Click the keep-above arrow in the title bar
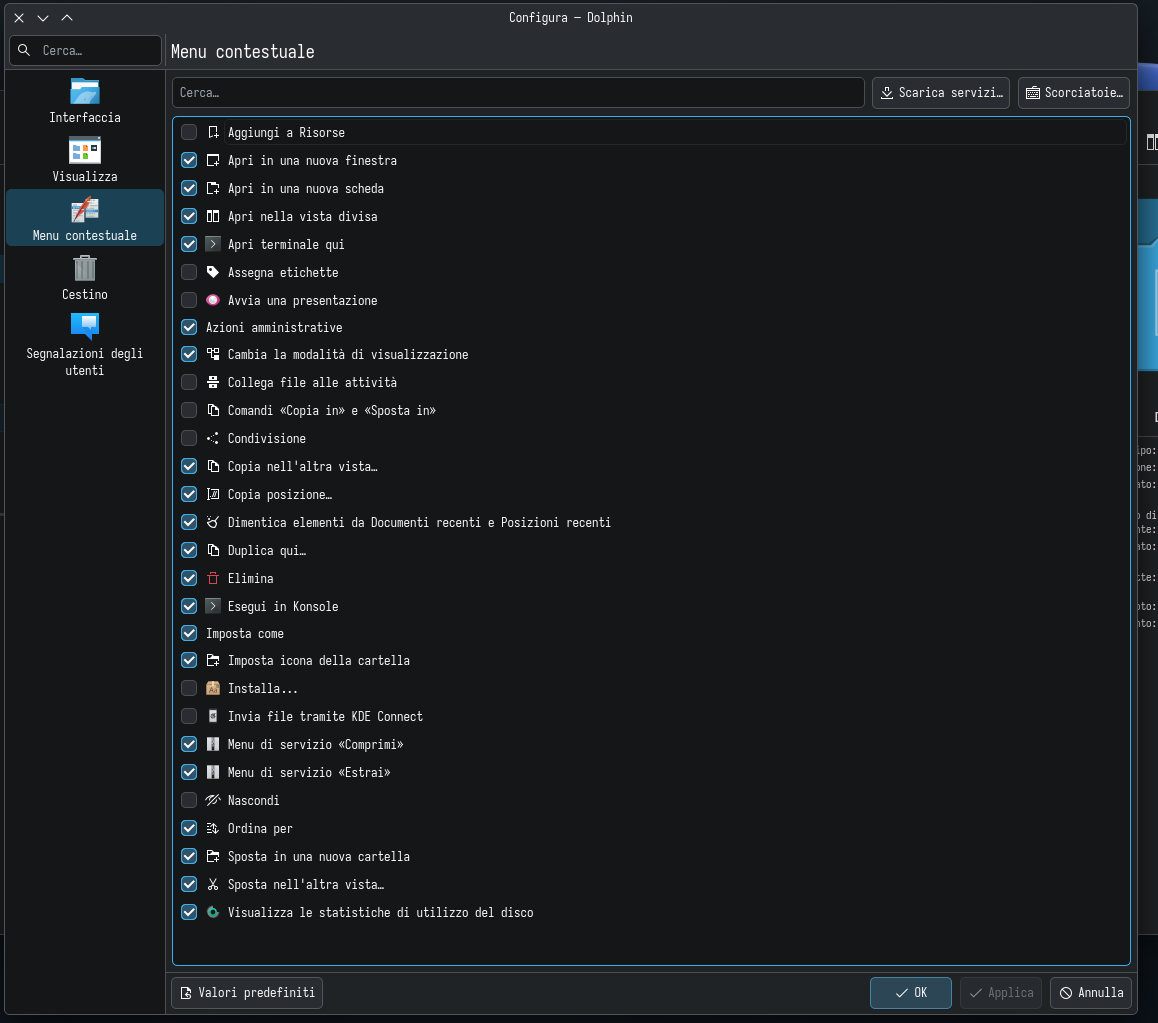This screenshot has height=1023, width=1158. pos(67,18)
